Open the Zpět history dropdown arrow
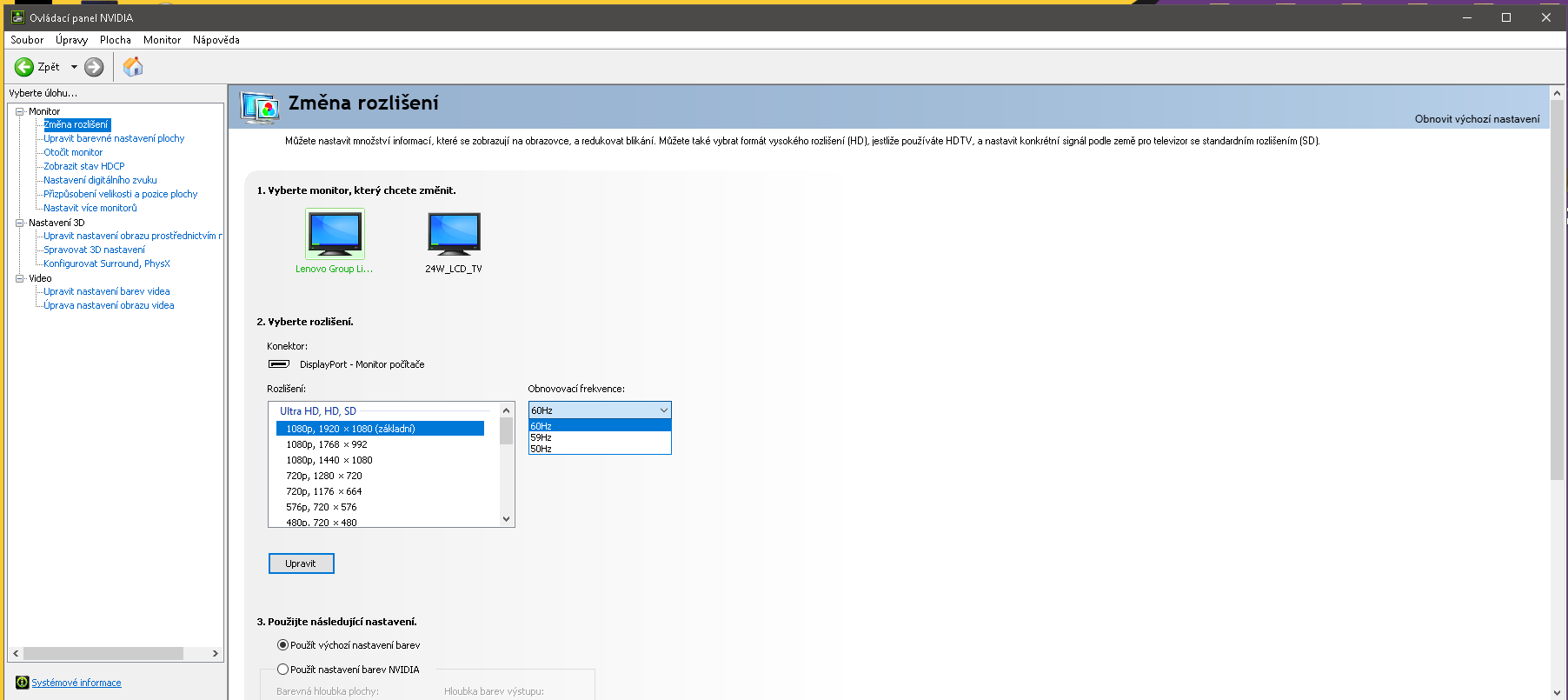 (x=74, y=67)
